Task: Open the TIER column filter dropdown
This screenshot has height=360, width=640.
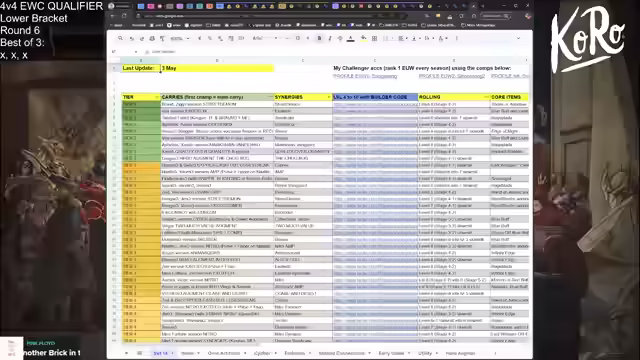Action: (157, 97)
